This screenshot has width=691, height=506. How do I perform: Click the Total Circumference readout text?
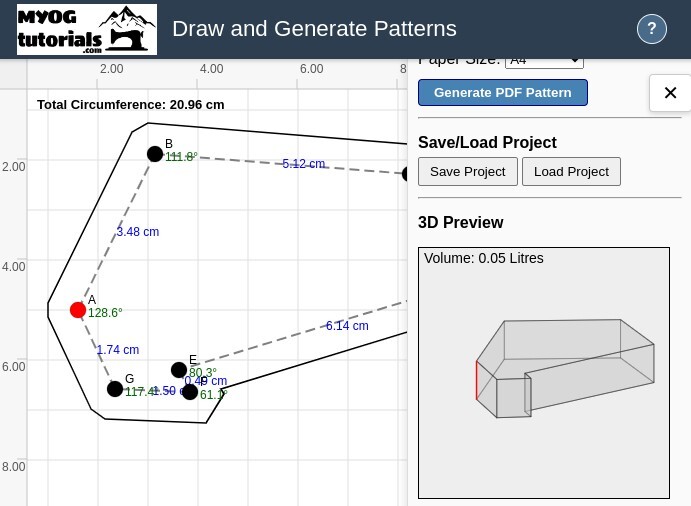pos(130,105)
